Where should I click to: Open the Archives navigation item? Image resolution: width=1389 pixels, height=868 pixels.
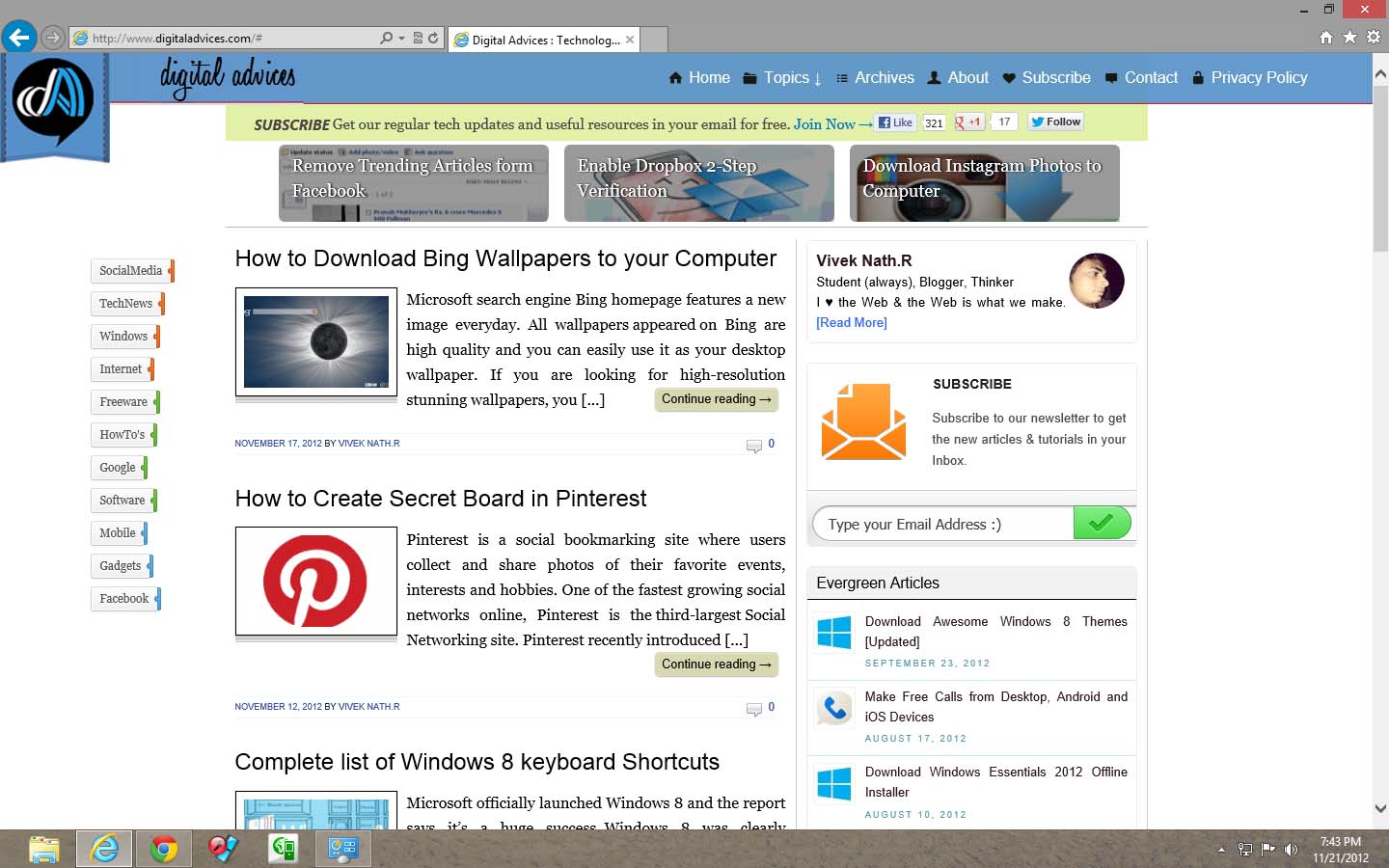(875, 78)
